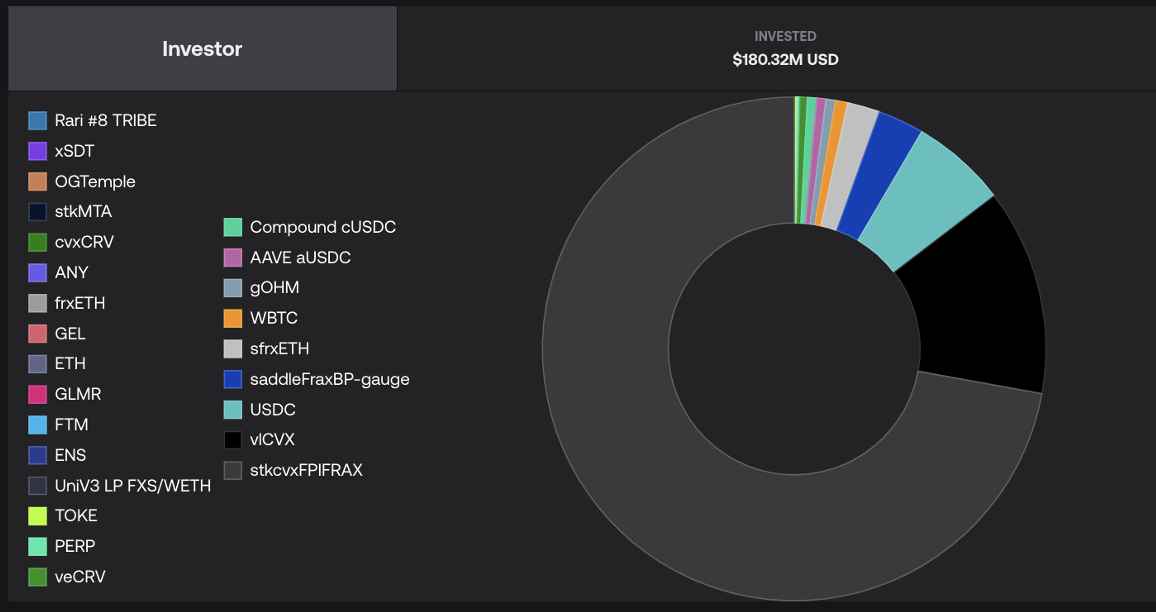Select the FTM legend label
This screenshot has width=1156, height=612.
coord(70,424)
